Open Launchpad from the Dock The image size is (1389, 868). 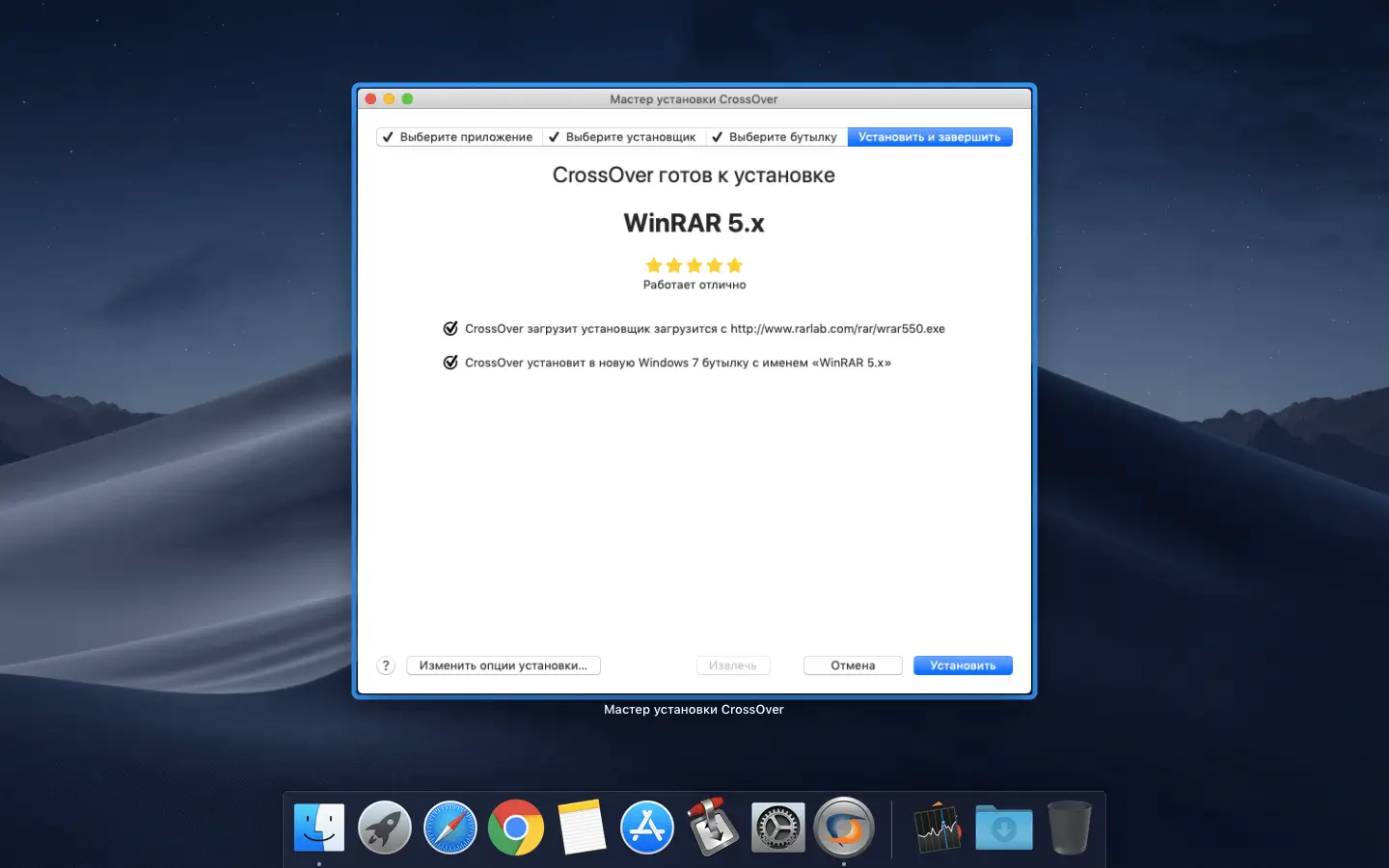pyautogui.click(x=385, y=827)
